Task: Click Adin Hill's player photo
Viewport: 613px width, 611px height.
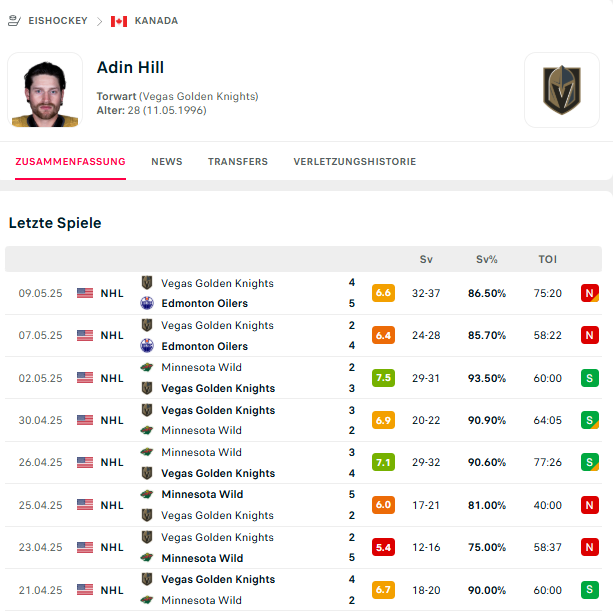Action: click(x=45, y=90)
